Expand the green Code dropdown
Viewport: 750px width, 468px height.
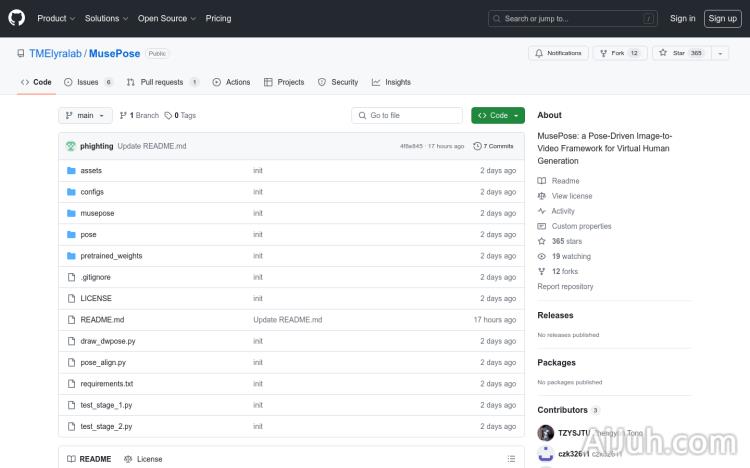click(x=498, y=115)
